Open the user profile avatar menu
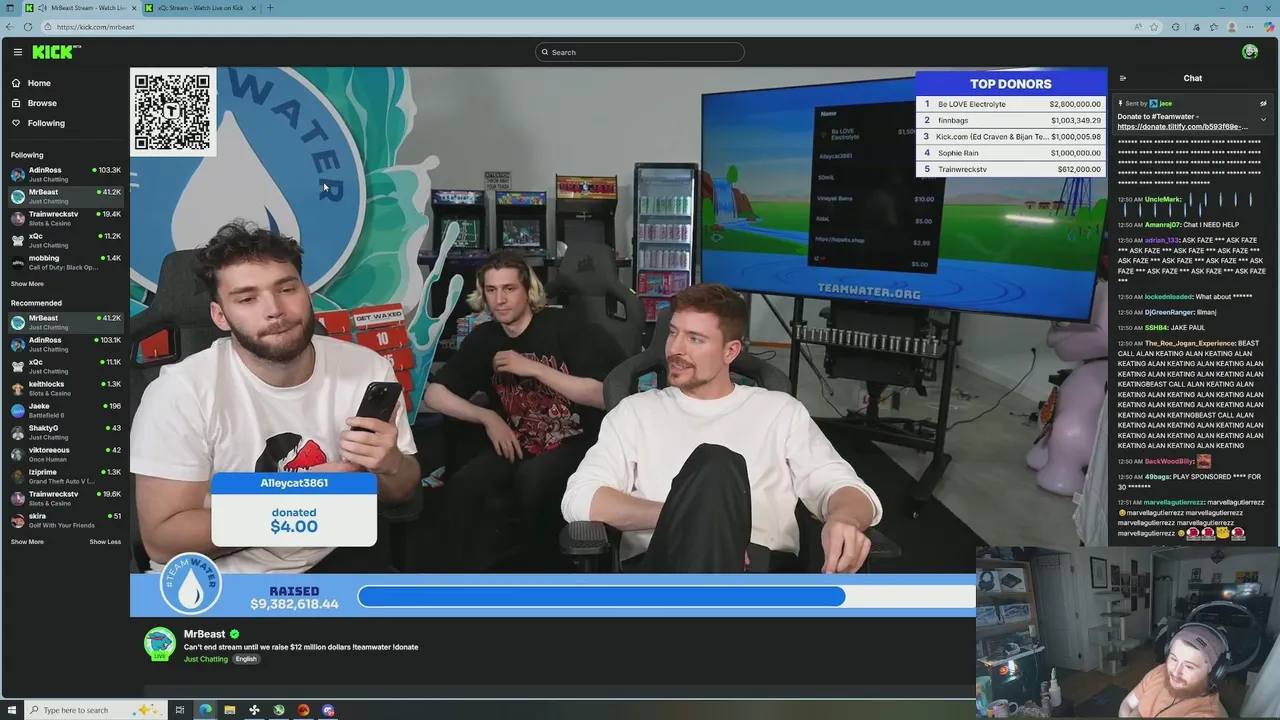 tap(1250, 52)
